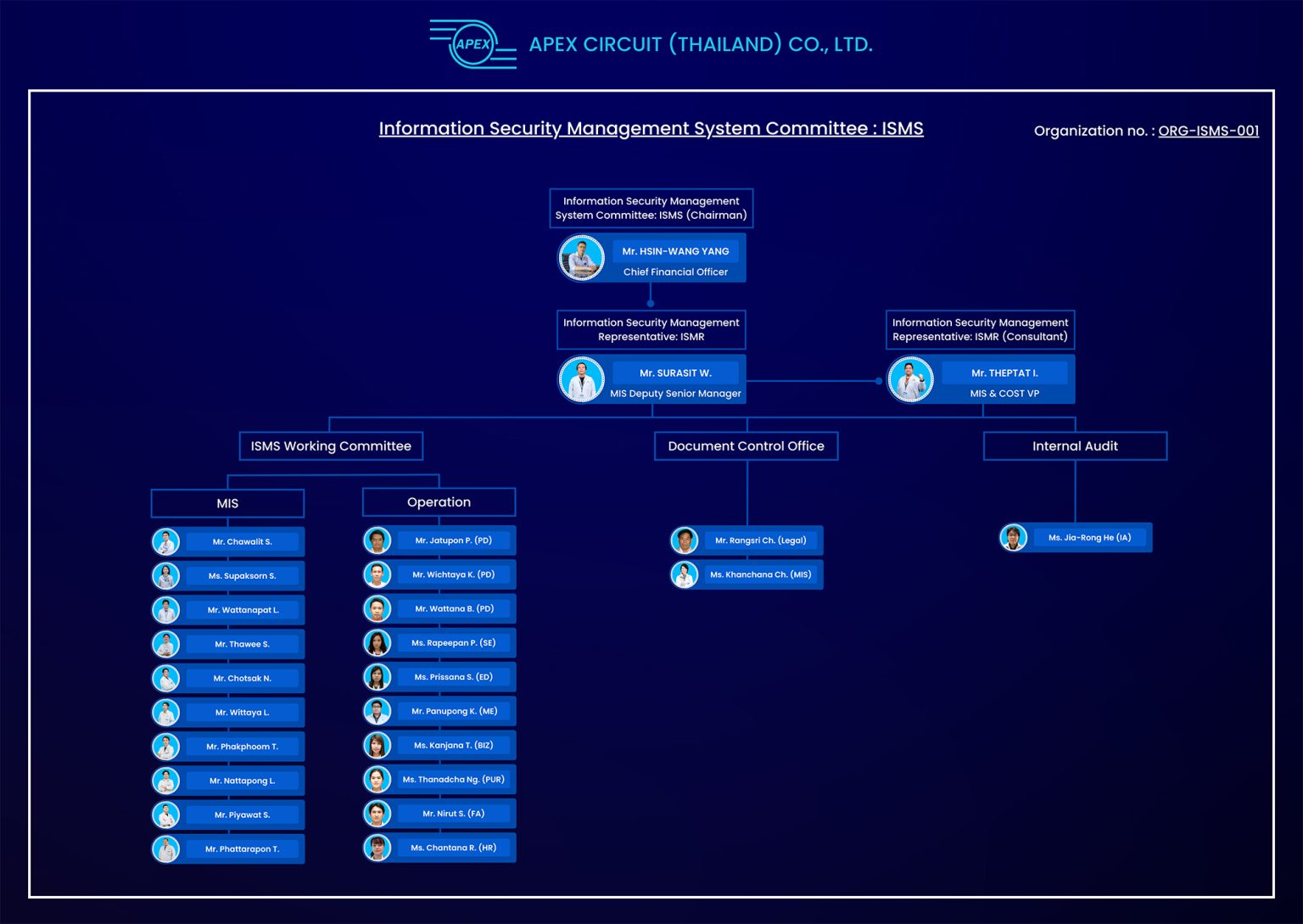Viewport: 1303px width, 924px height.
Task: Click Mr. Jatupon P.'s avatar photo
Action: [377, 540]
